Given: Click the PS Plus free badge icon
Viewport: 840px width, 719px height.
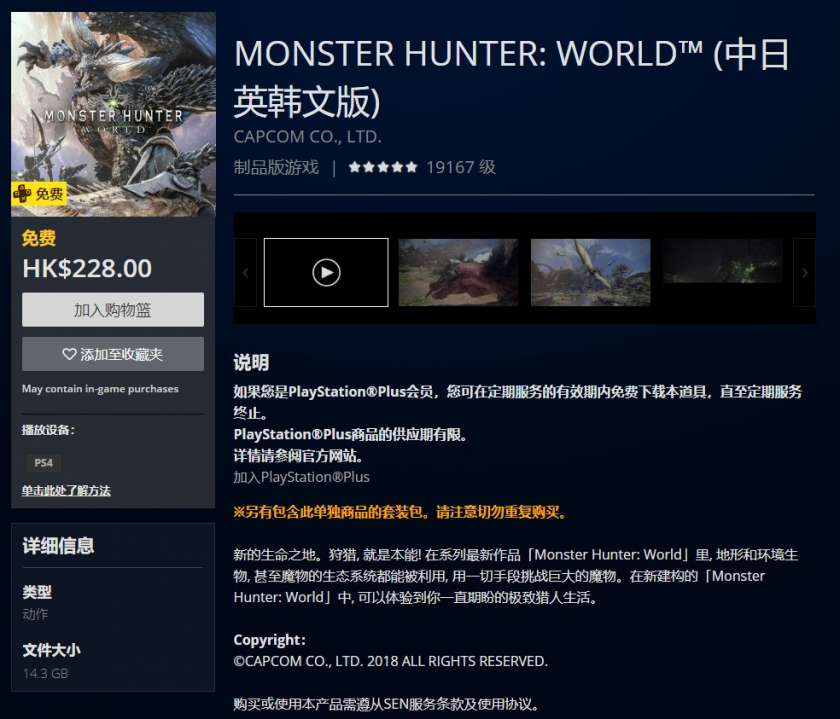Looking at the screenshot, I should point(39,193).
